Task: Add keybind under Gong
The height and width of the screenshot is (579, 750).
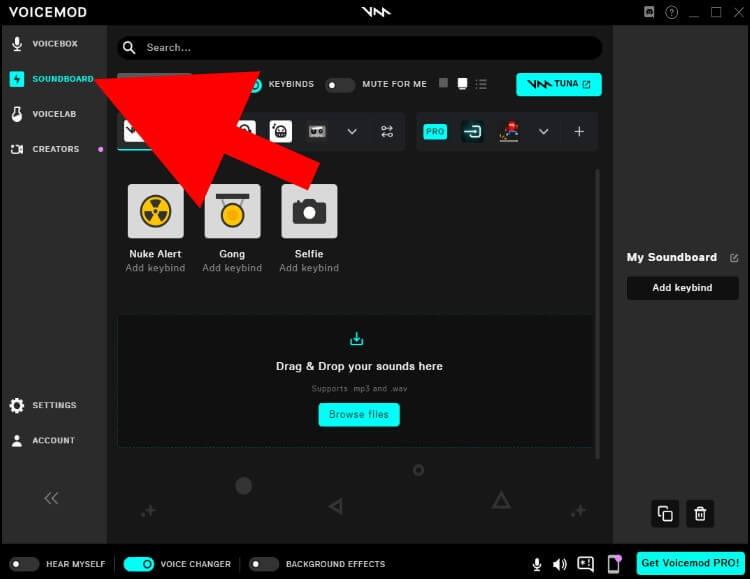Action: point(232,268)
